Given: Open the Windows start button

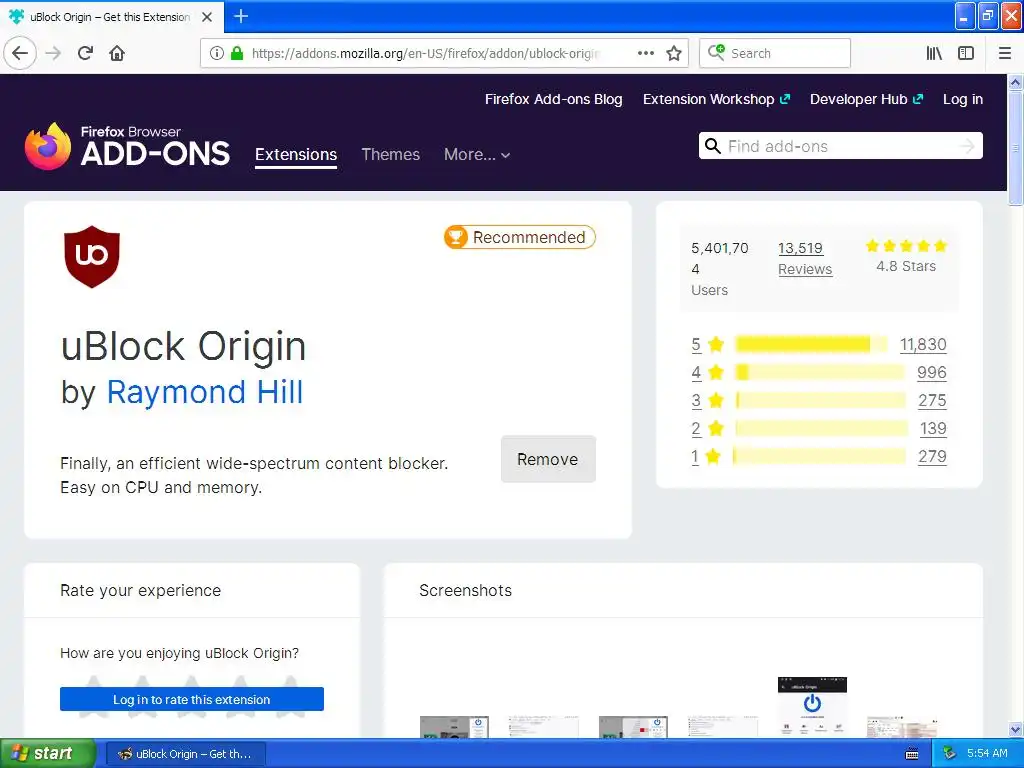Looking at the screenshot, I should click(x=48, y=754).
